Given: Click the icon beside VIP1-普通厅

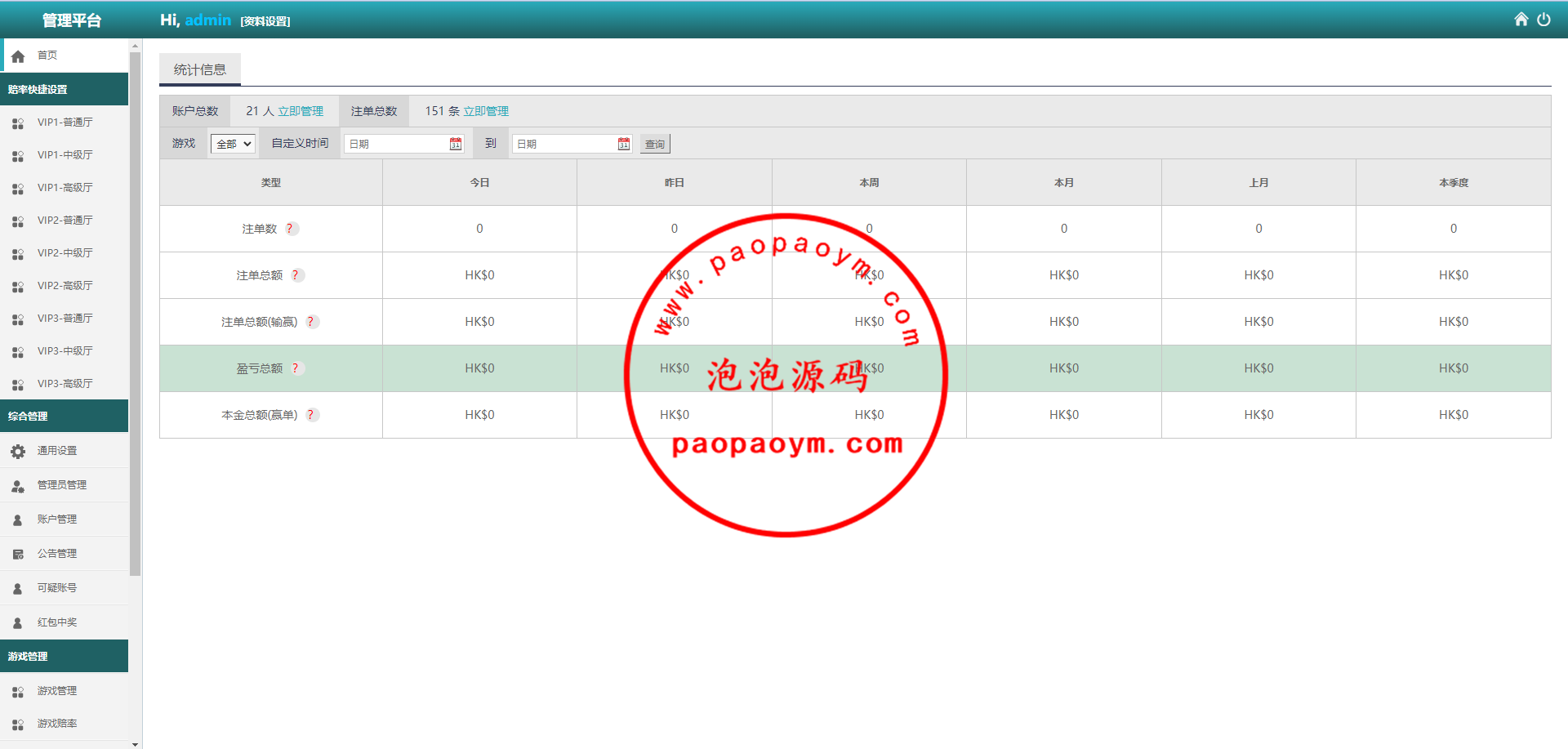Looking at the screenshot, I should point(18,123).
